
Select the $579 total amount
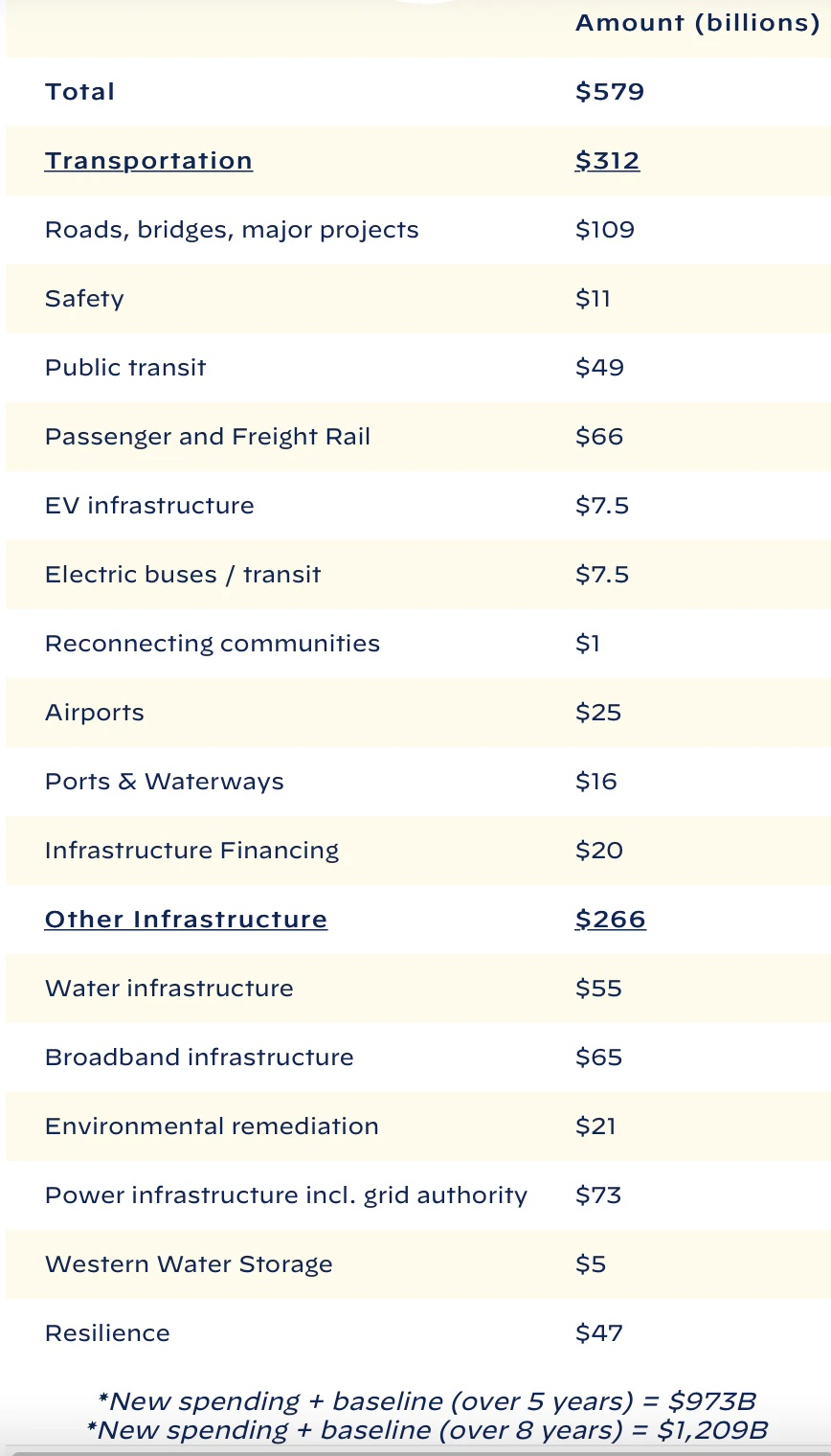point(609,92)
